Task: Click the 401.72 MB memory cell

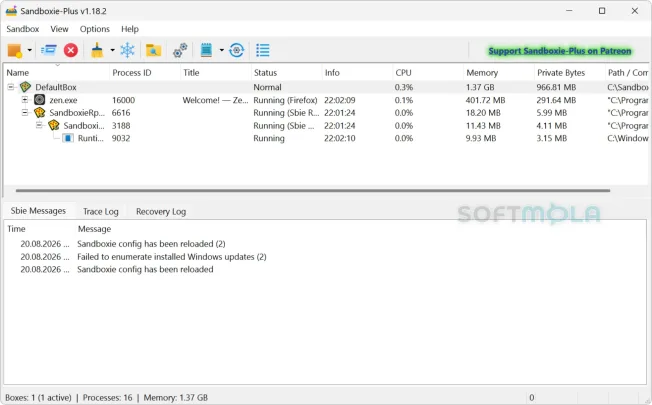Action: point(485,100)
